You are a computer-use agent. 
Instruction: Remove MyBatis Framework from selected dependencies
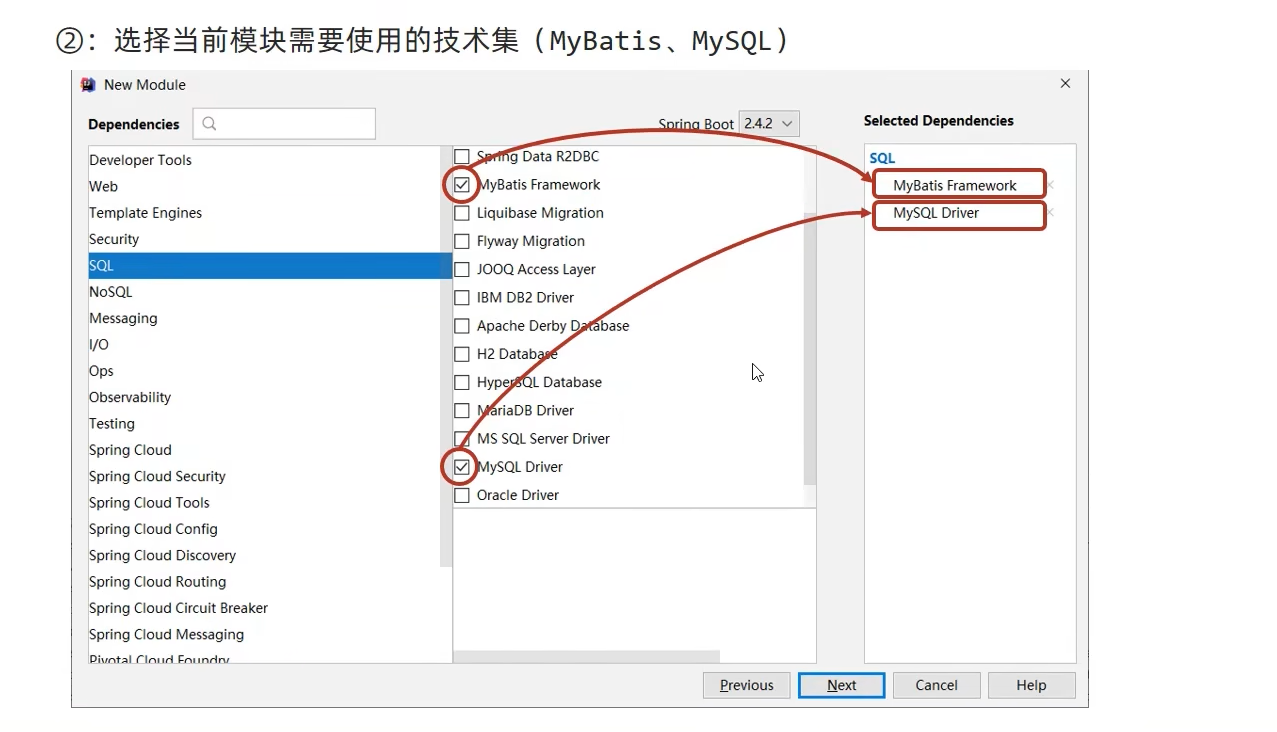1051,185
